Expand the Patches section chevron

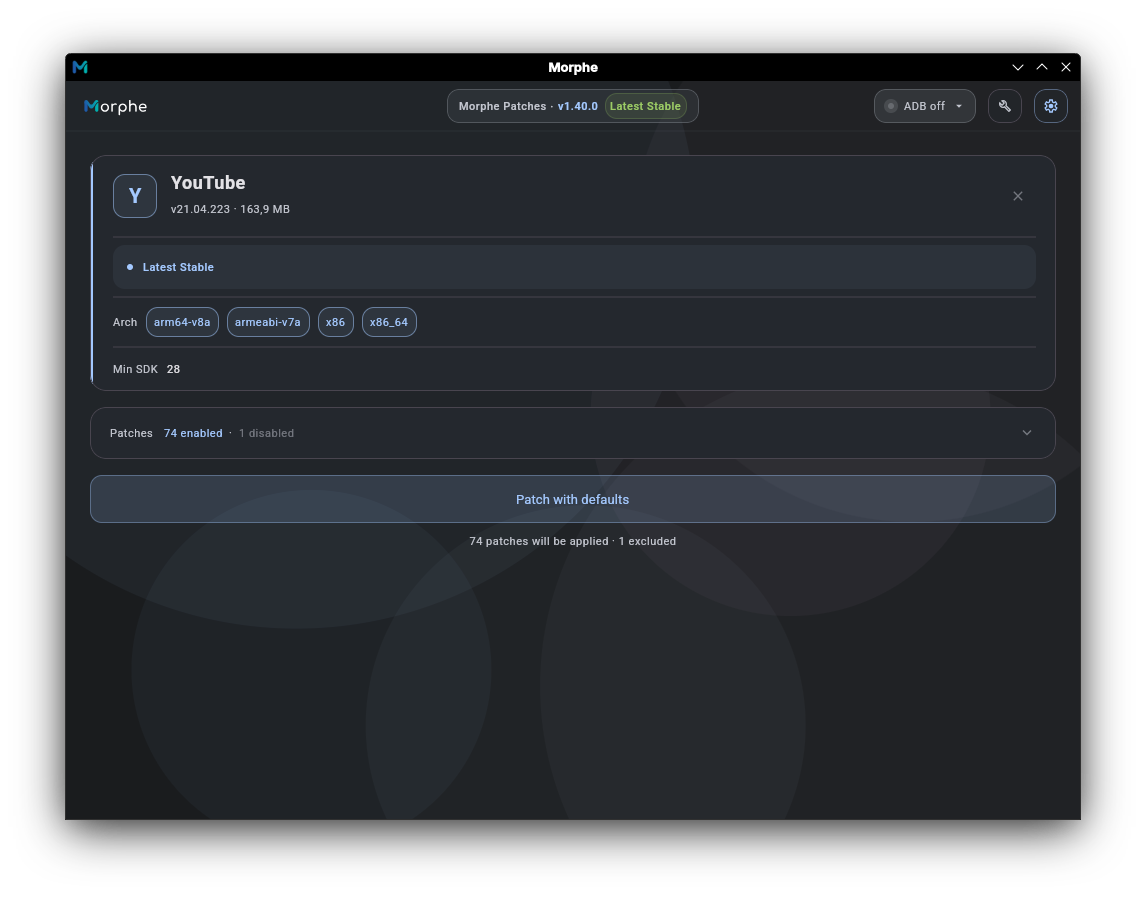(x=1026, y=433)
